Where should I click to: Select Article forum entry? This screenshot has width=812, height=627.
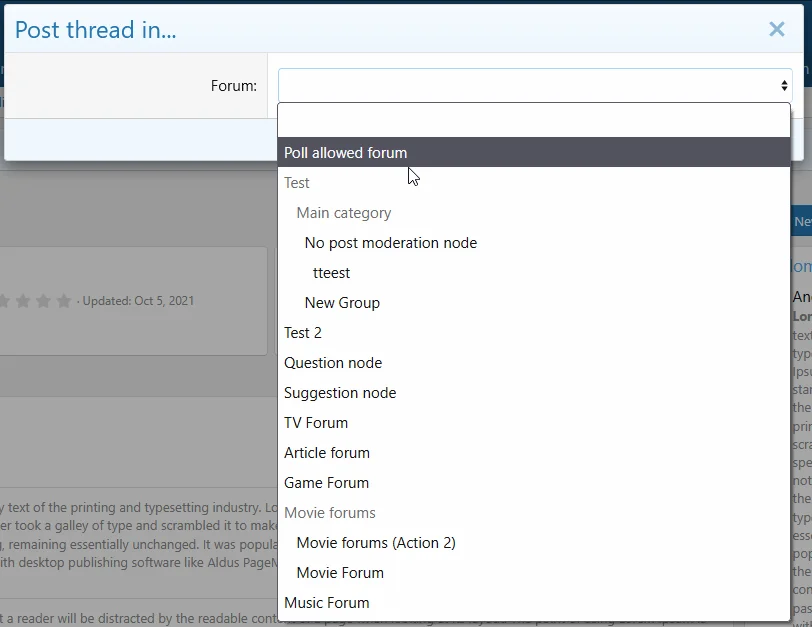tap(327, 453)
